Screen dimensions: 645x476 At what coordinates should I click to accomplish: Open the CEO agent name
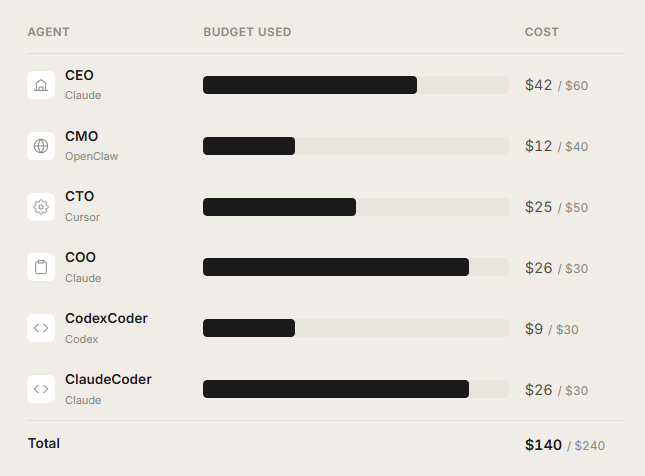pos(79,75)
